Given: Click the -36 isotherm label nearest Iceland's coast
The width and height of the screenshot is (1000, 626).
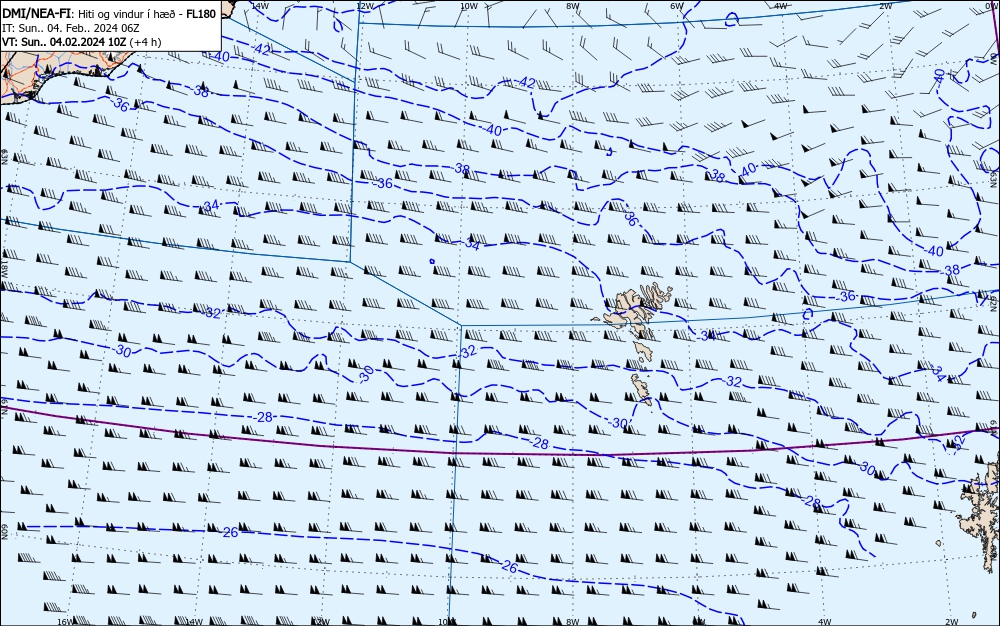Looking at the screenshot, I should [x=119, y=105].
